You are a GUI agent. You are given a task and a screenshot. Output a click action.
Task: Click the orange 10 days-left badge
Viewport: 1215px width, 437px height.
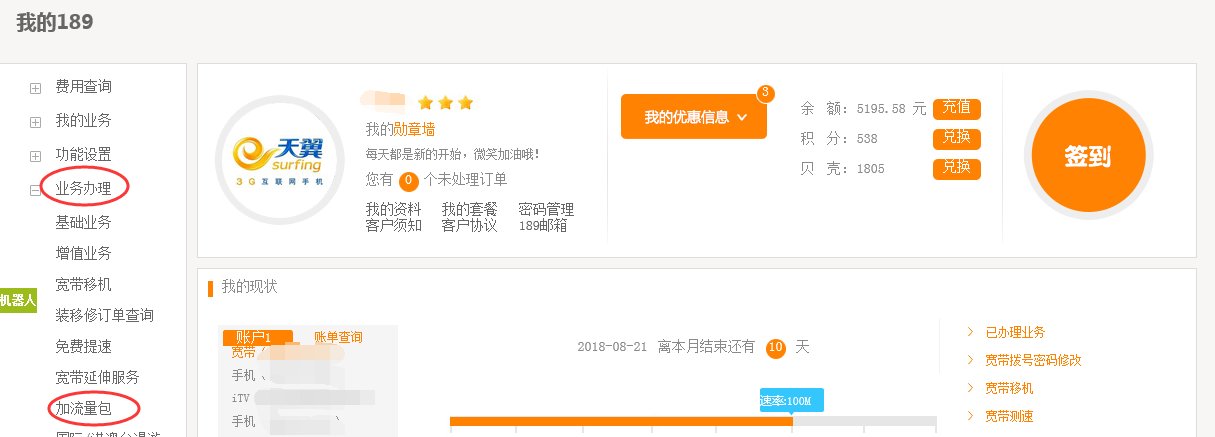776,348
